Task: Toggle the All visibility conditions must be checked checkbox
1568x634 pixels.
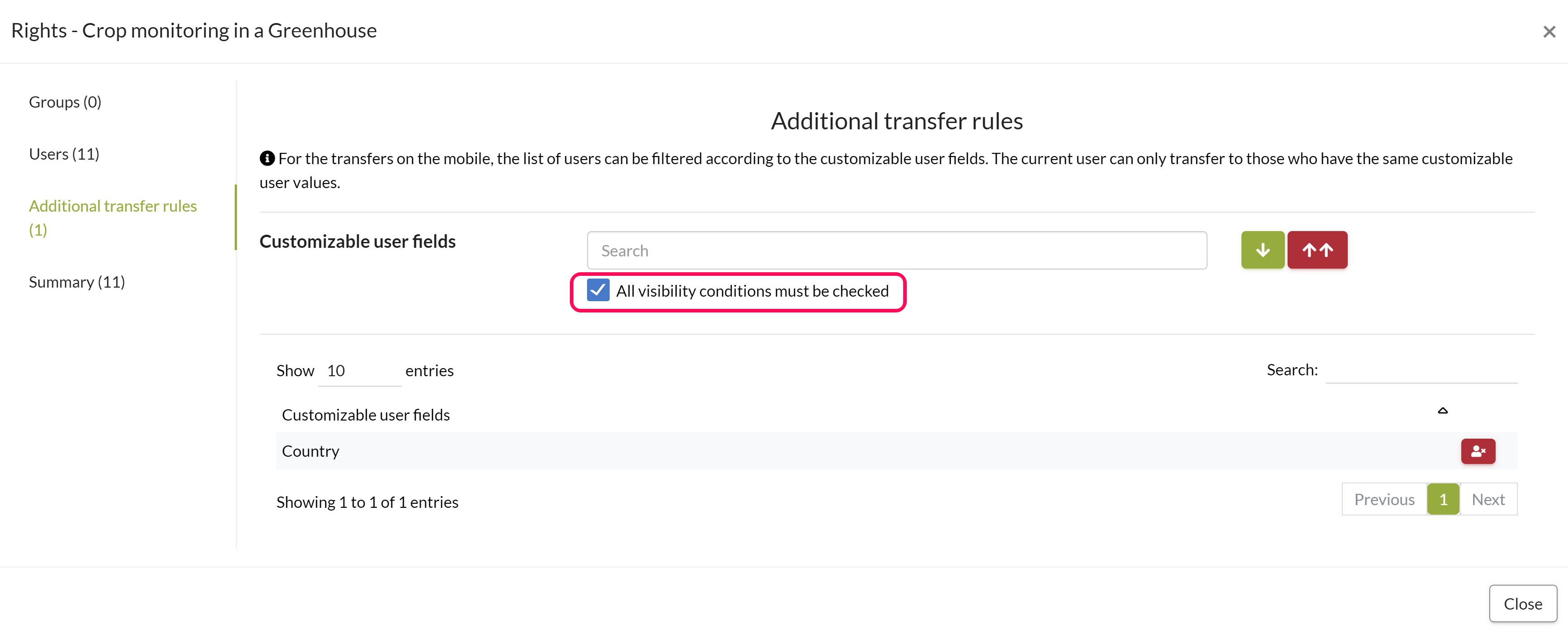Action: coord(597,291)
